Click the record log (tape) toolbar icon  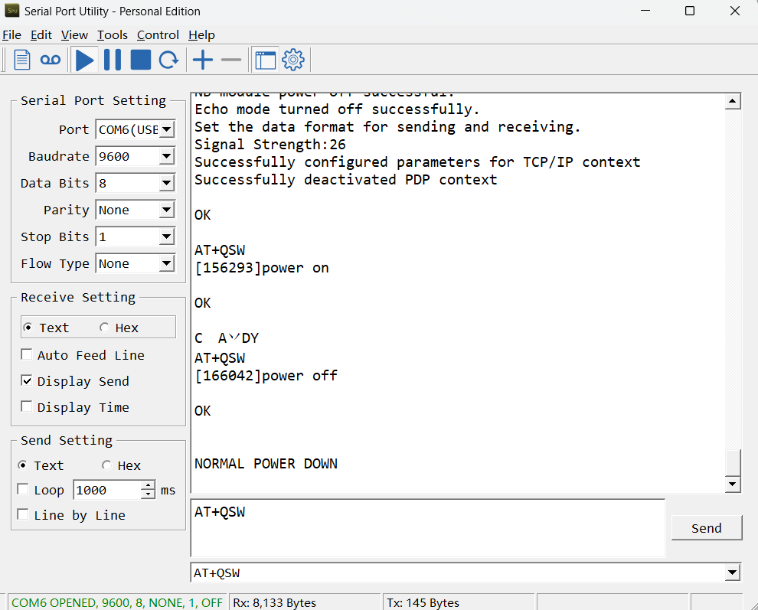50,60
